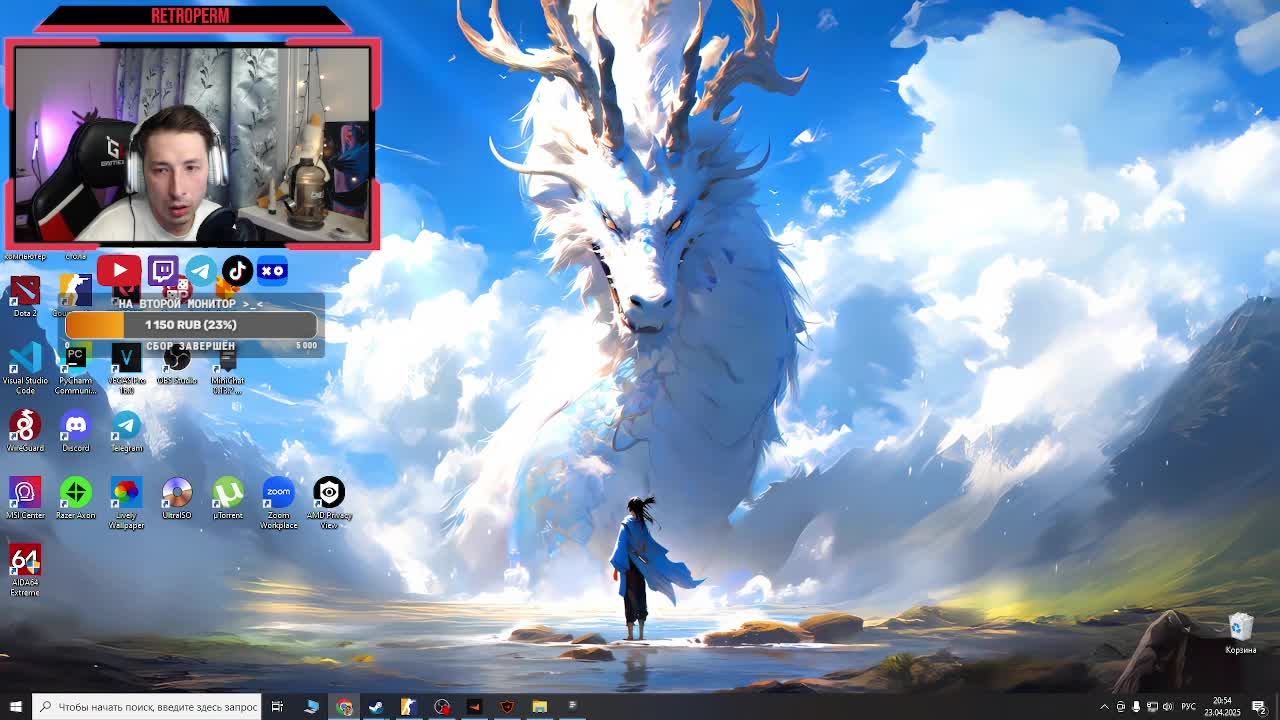Select the VEGAS Pro desktop icon
Viewport: 1280px width, 720px height.
pos(126,368)
